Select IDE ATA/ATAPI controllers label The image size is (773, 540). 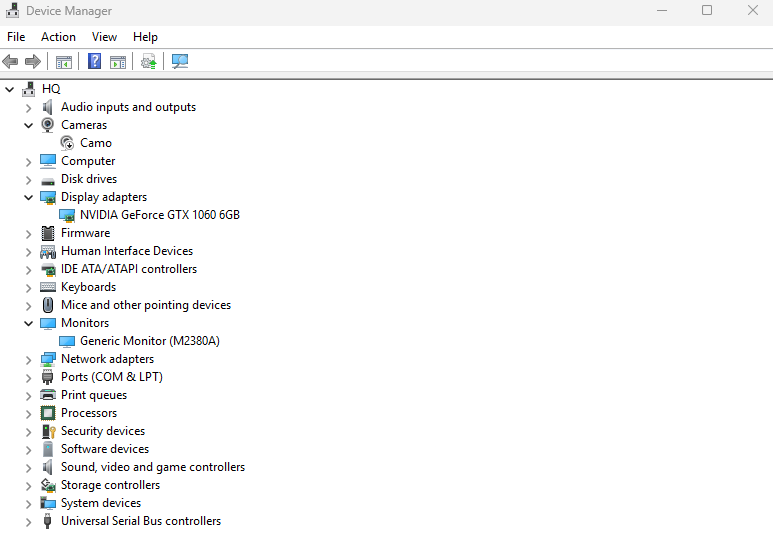coord(129,269)
